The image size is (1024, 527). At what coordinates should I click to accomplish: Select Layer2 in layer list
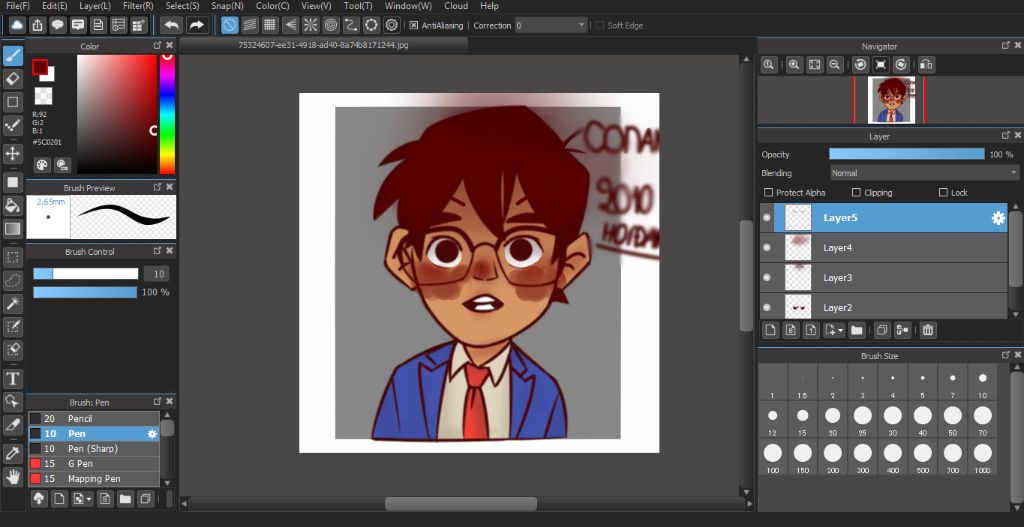tap(884, 307)
